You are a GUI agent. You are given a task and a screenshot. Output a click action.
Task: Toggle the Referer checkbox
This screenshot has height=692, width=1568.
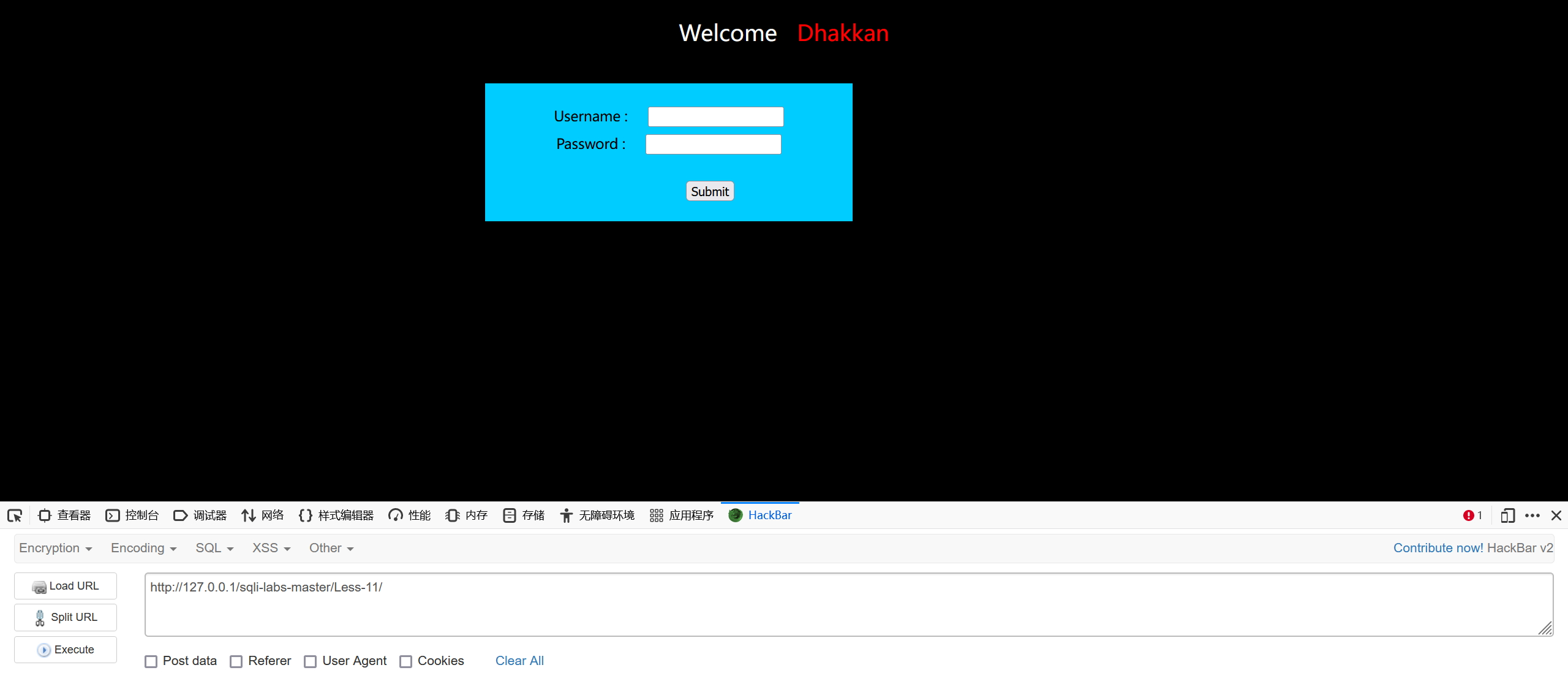pyautogui.click(x=236, y=661)
